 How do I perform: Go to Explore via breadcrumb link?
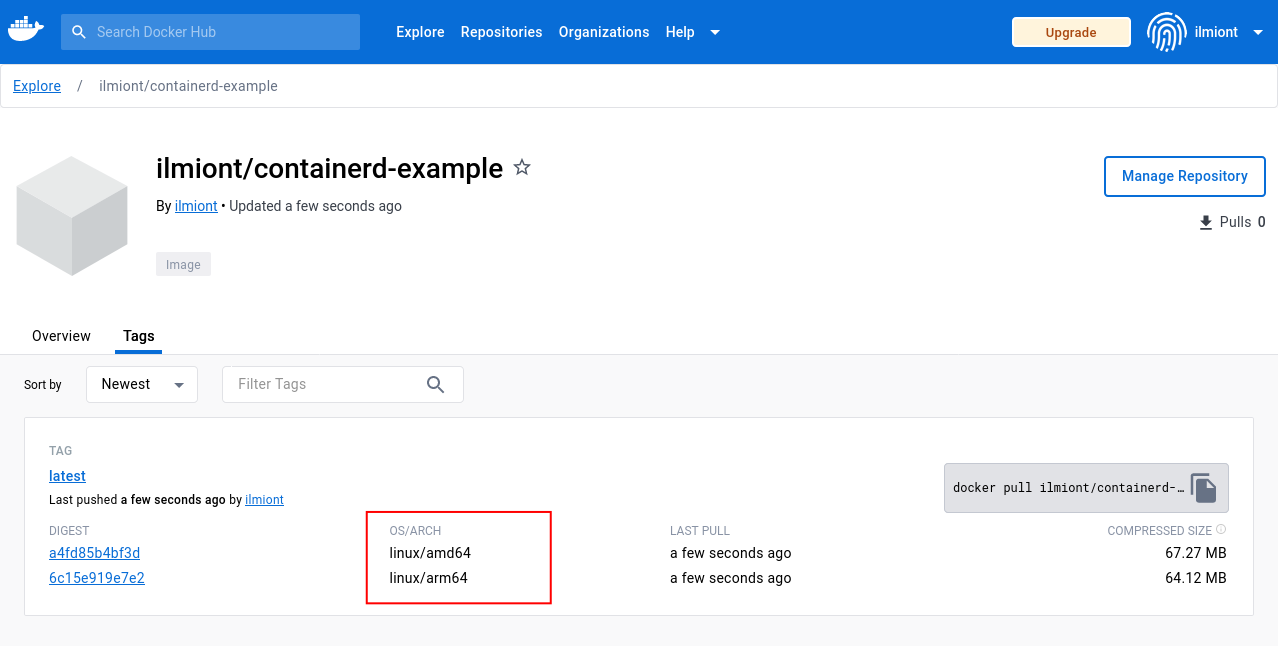[x=37, y=86]
